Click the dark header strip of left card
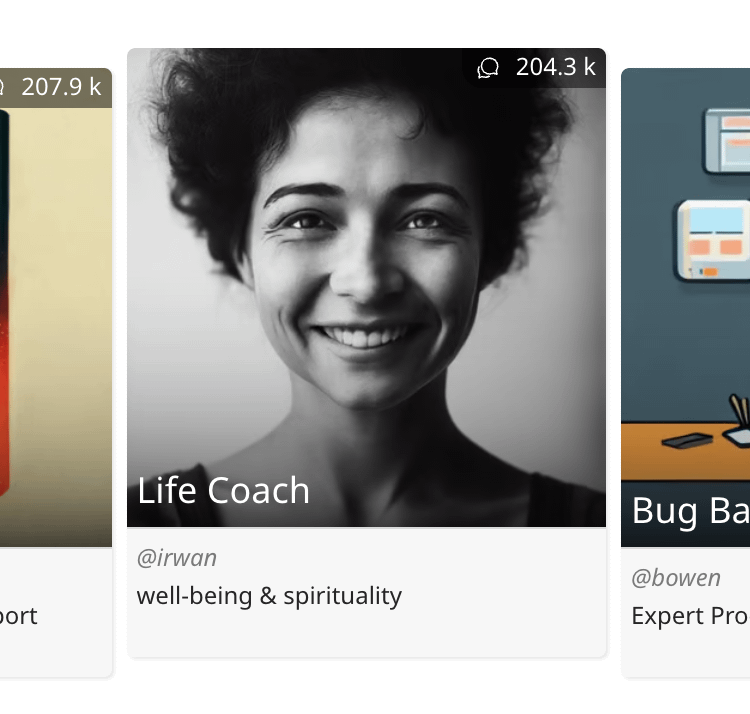The height and width of the screenshot is (714, 750). (56, 88)
